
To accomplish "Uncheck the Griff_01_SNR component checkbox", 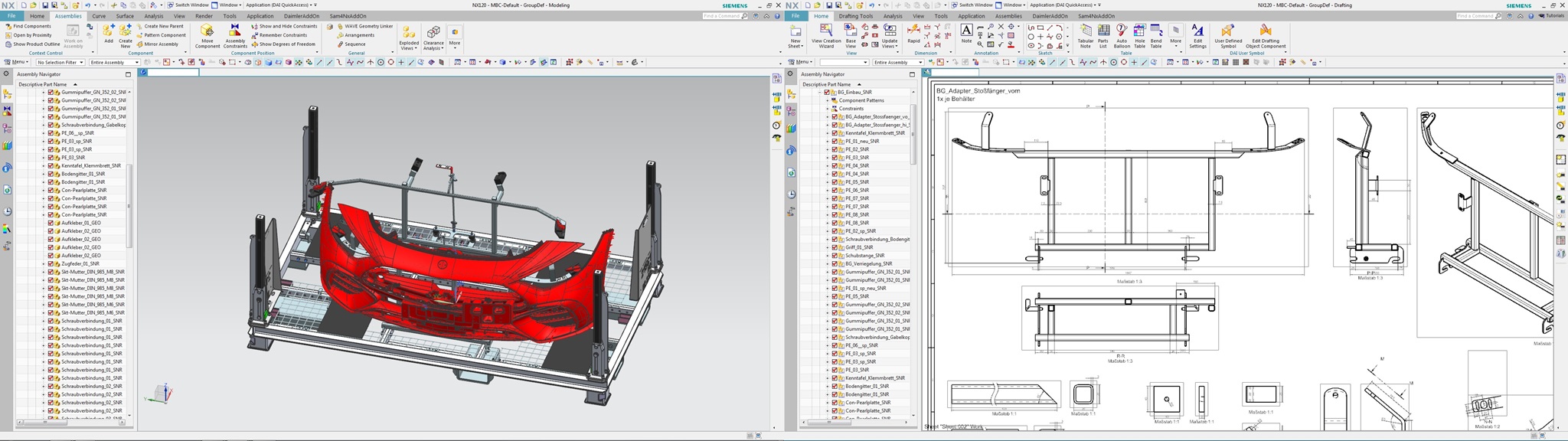I will click(835, 247).
